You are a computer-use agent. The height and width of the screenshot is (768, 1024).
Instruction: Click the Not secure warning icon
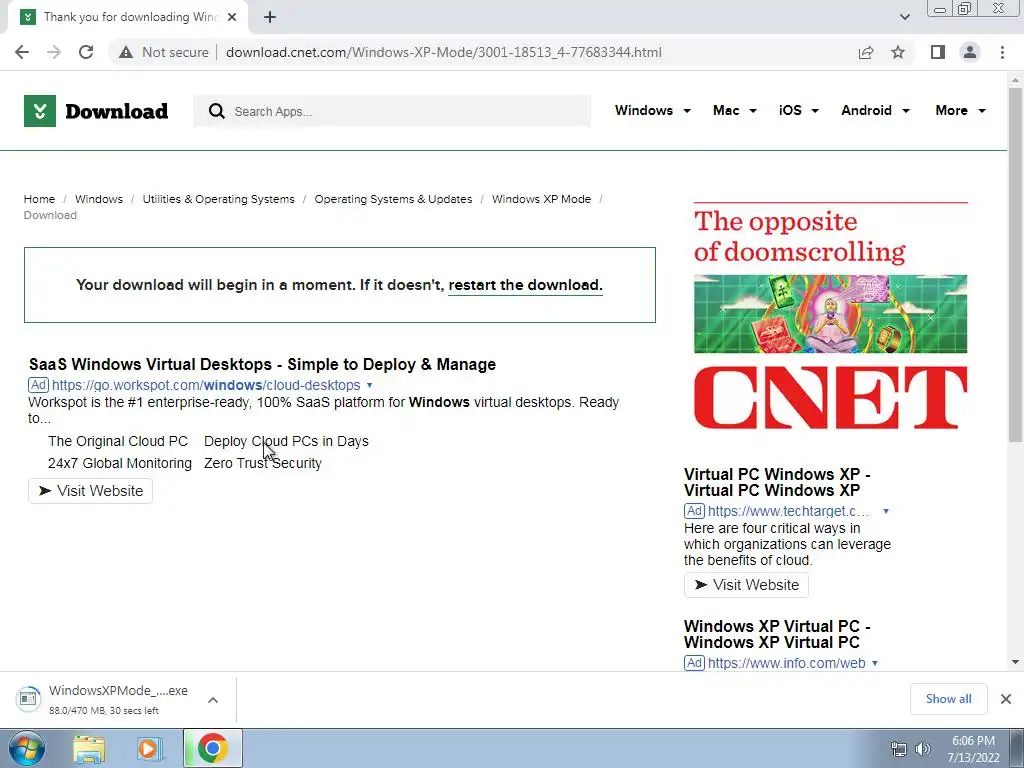pos(126,52)
